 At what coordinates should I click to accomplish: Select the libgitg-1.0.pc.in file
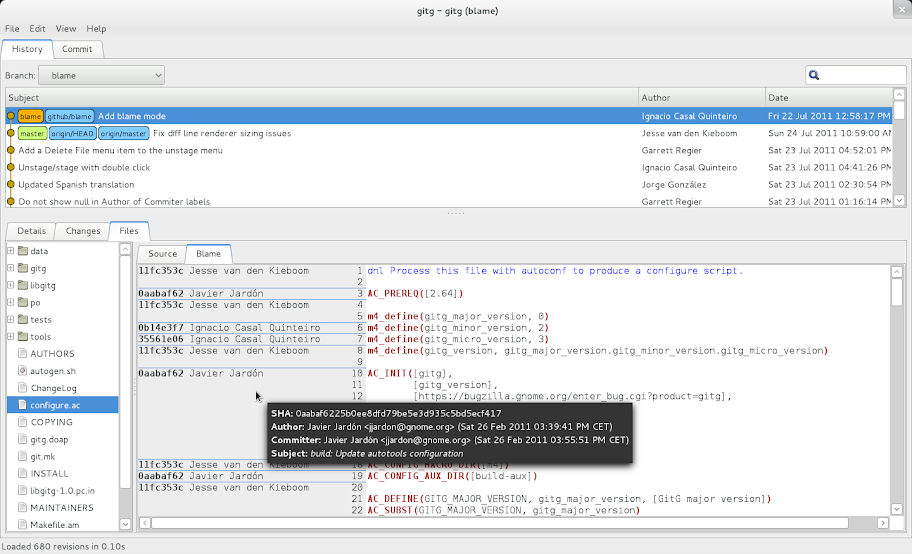[62, 491]
